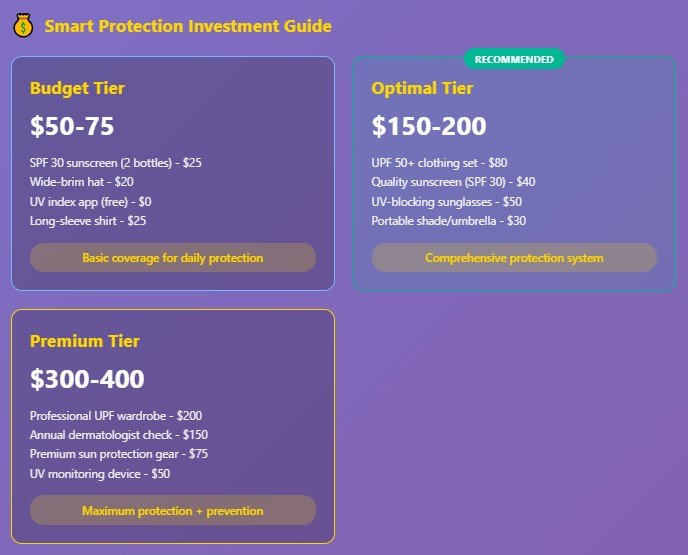Click the Portable shade/umbrella - $30 item

tap(448, 221)
